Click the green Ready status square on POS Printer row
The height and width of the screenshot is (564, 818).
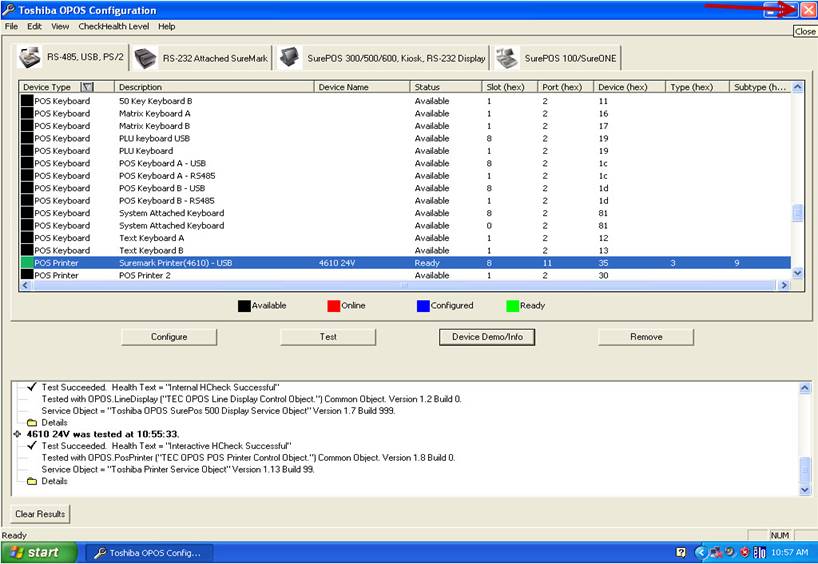click(x=27, y=263)
